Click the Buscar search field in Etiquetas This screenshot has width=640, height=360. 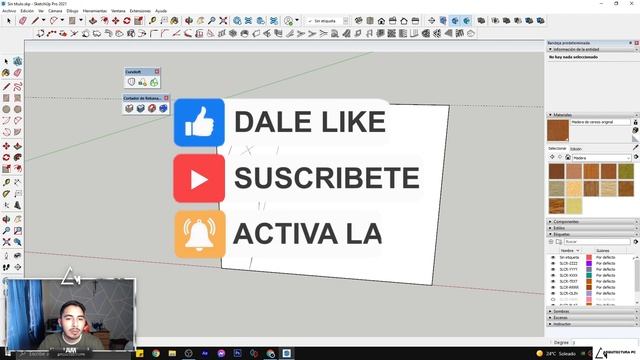(597, 242)
